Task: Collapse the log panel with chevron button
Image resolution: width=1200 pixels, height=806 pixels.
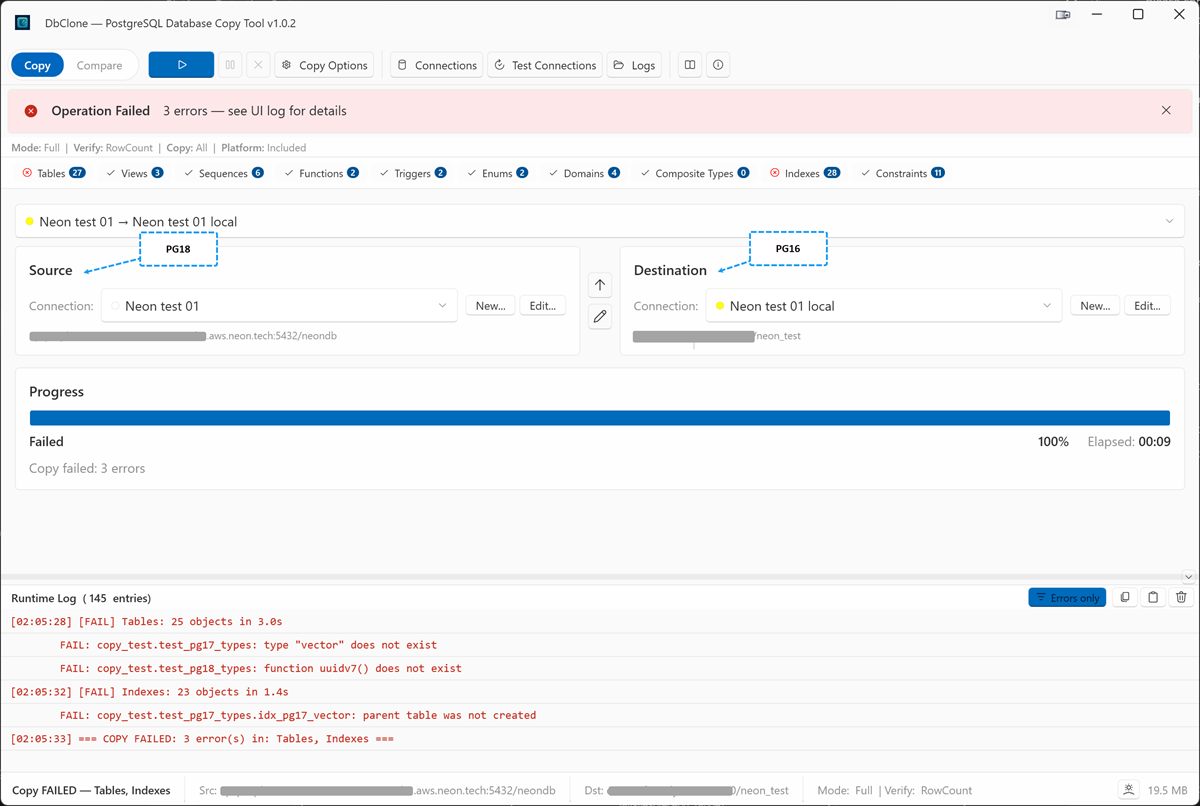Action: [1188, 577]
